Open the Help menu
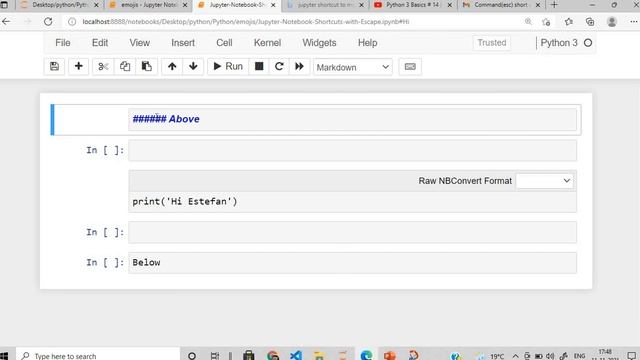 (x=367, y=43)
